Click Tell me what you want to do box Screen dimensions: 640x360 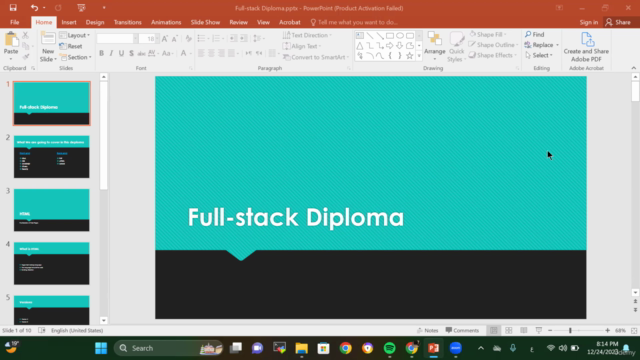click(353, 22)
